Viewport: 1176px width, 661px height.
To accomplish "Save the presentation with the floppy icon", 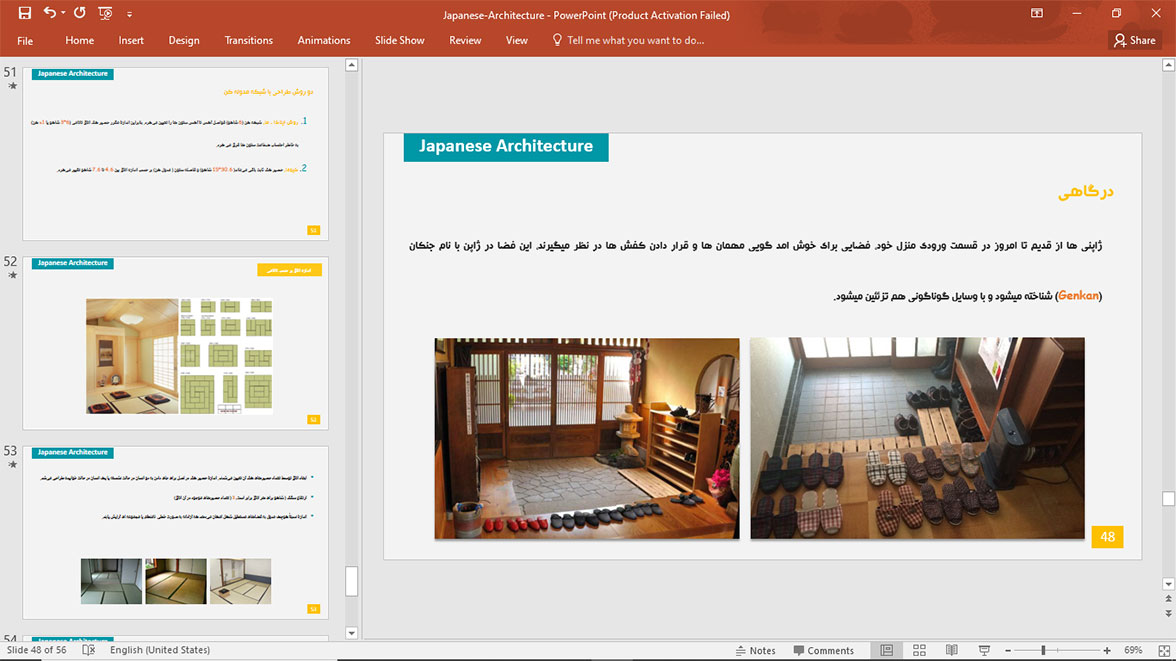I will tap(25, 13).
